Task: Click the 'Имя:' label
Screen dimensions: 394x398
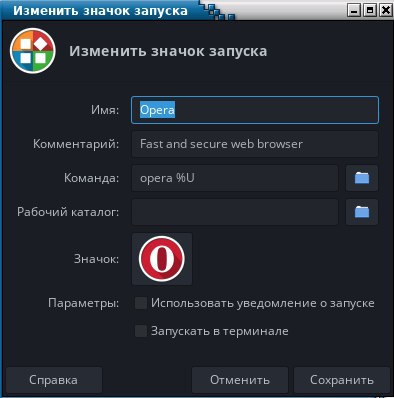Action: tap(105, 110)
